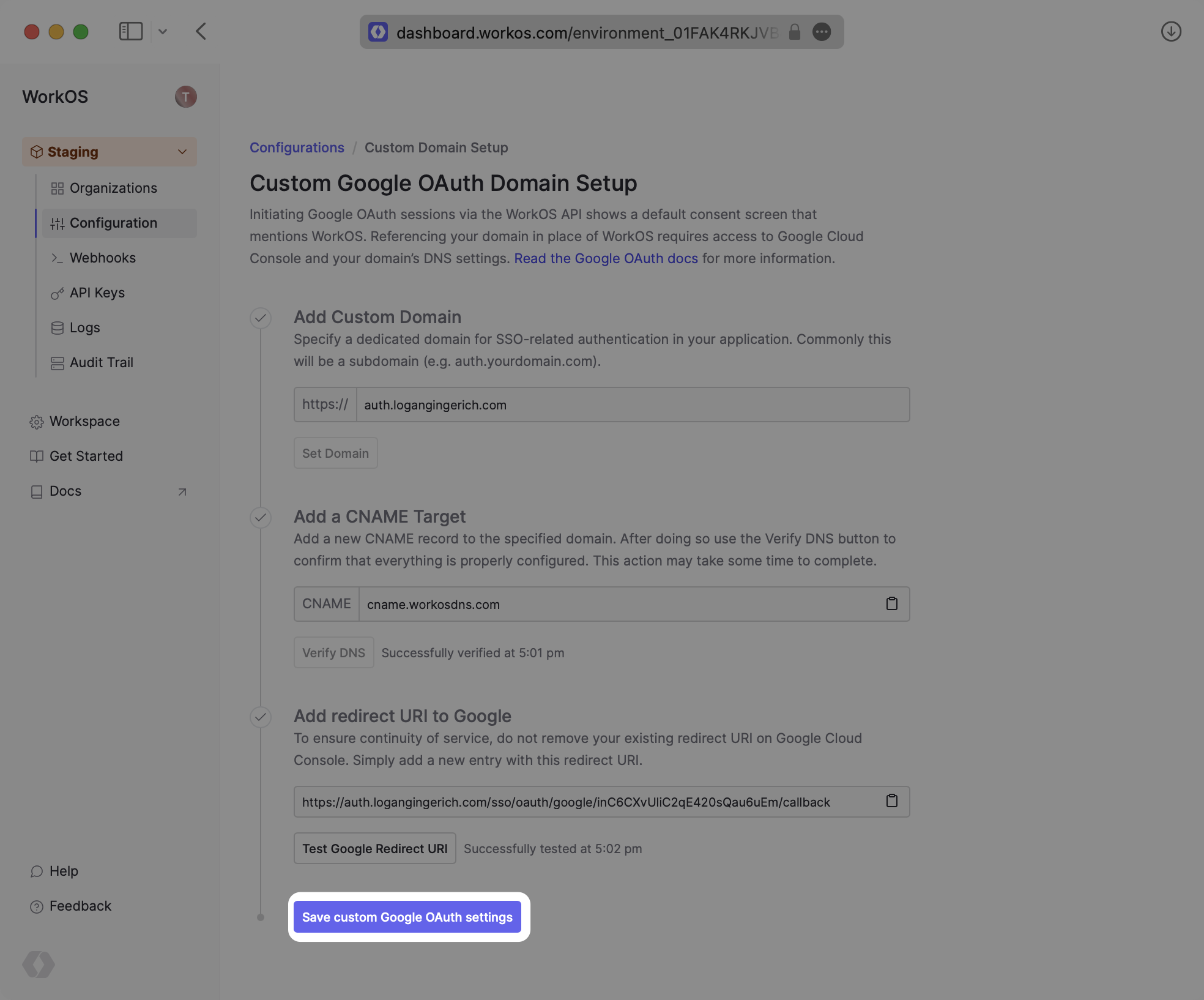The image size is (1204, 1000).
Task: Open the sidebar options chevron dropdown
Action: [163, 31]
